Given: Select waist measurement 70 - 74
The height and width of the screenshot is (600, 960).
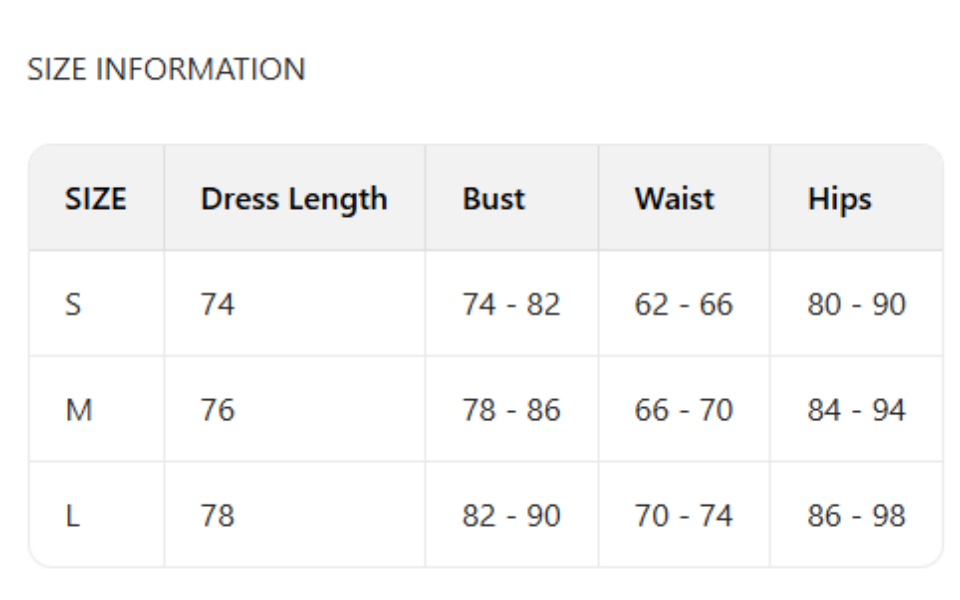Looking at the screenshot, I should (x=683, y=516).
